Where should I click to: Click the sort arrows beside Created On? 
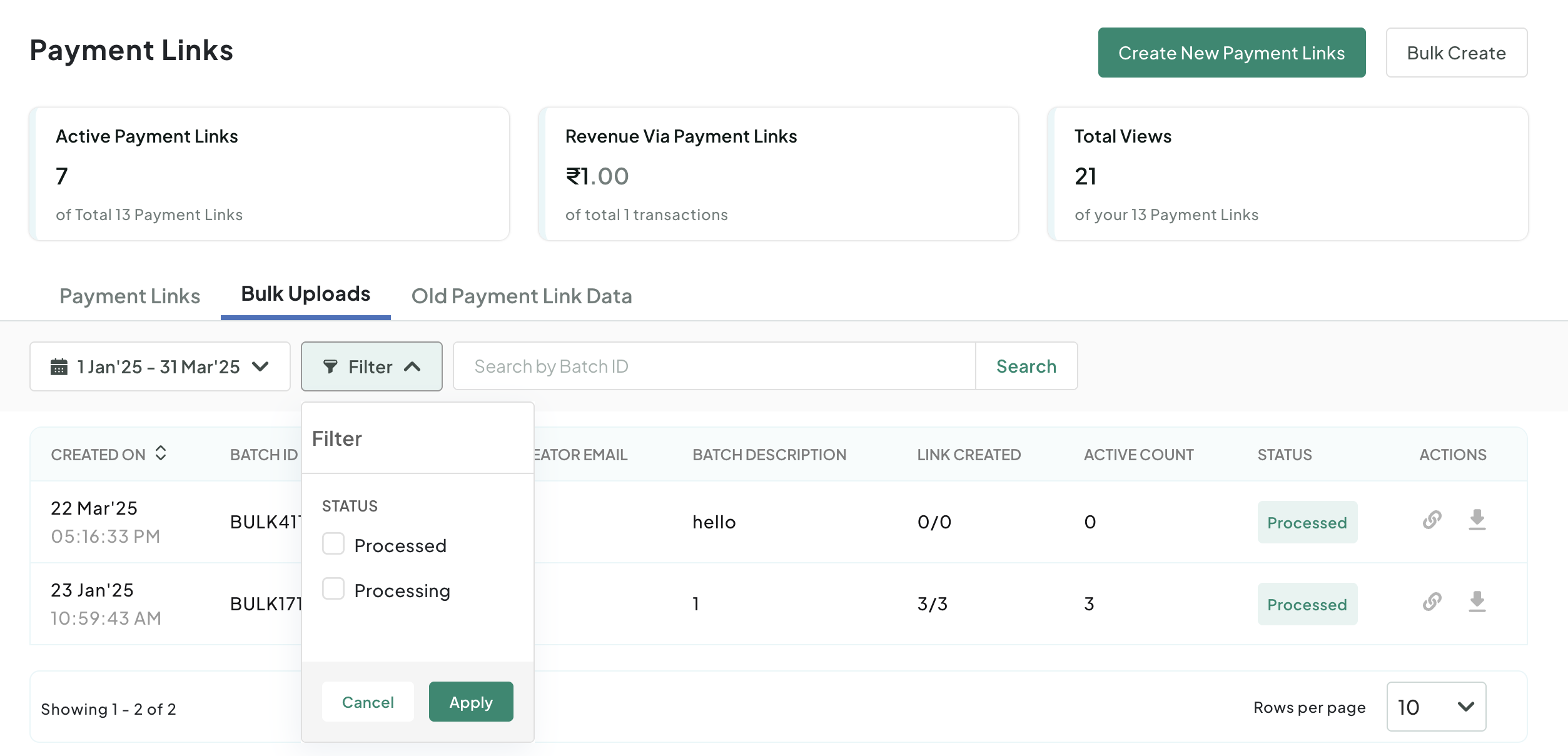(x=161, y=453)
